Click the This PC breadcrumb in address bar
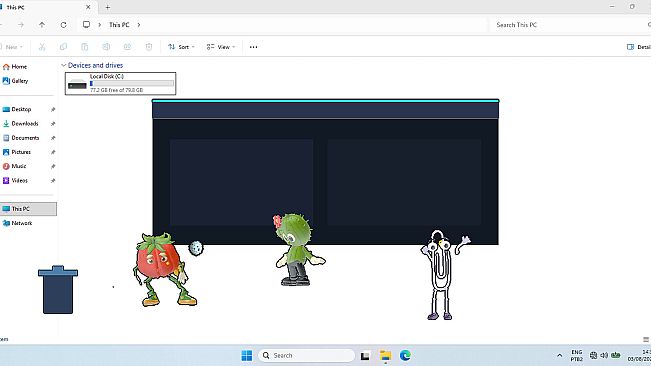Image resolution: width=651 pixels, height=366 pixels. point(119,25)
